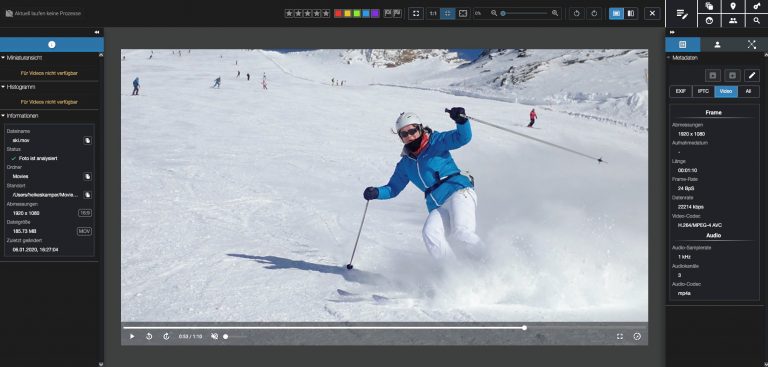The width and height of the screenshot is (768, 367).
Task: Copy the Standort file path
Action: [x=87, y=195]
